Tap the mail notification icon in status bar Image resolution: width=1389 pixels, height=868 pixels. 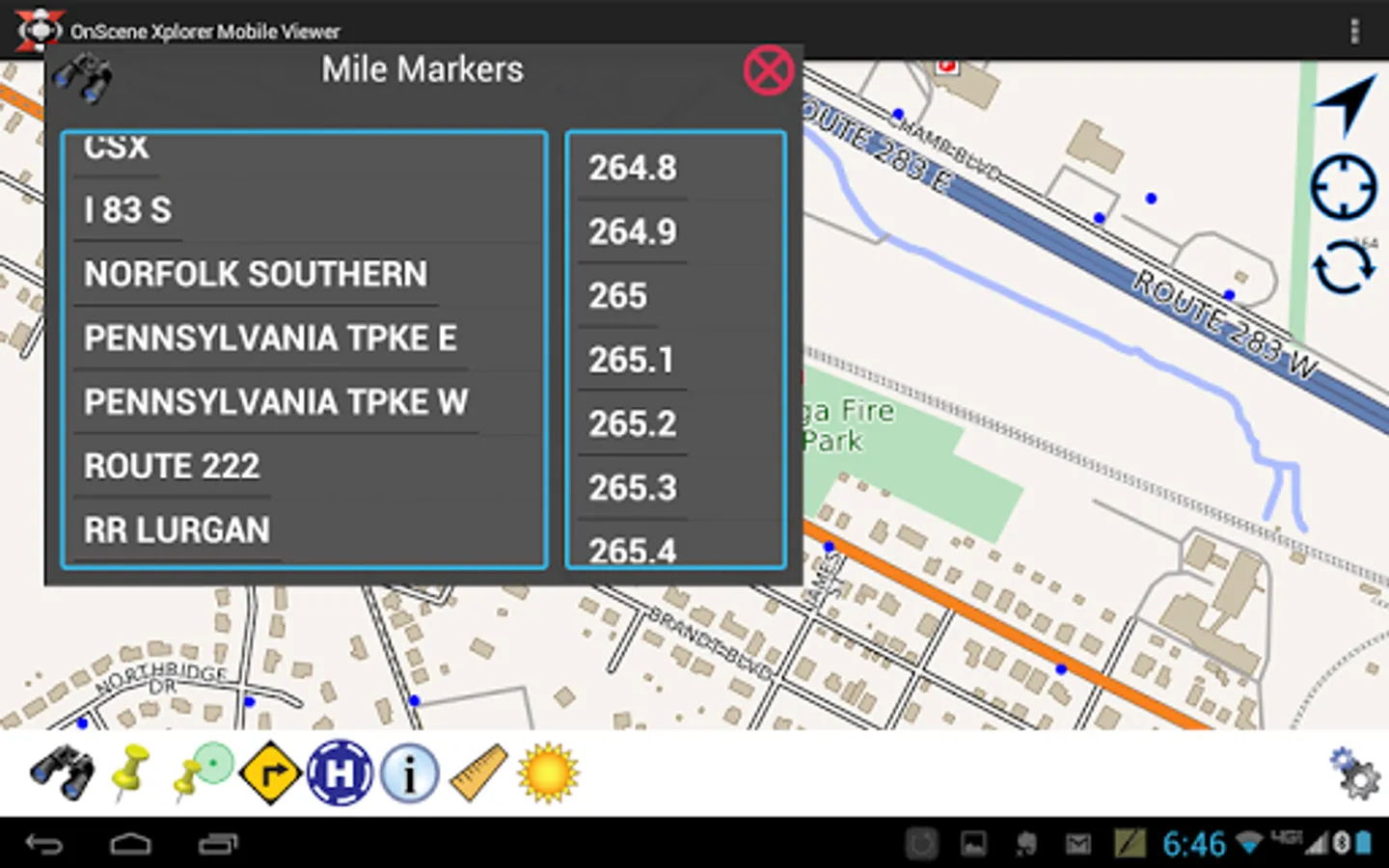click(x=1077, y=845)
